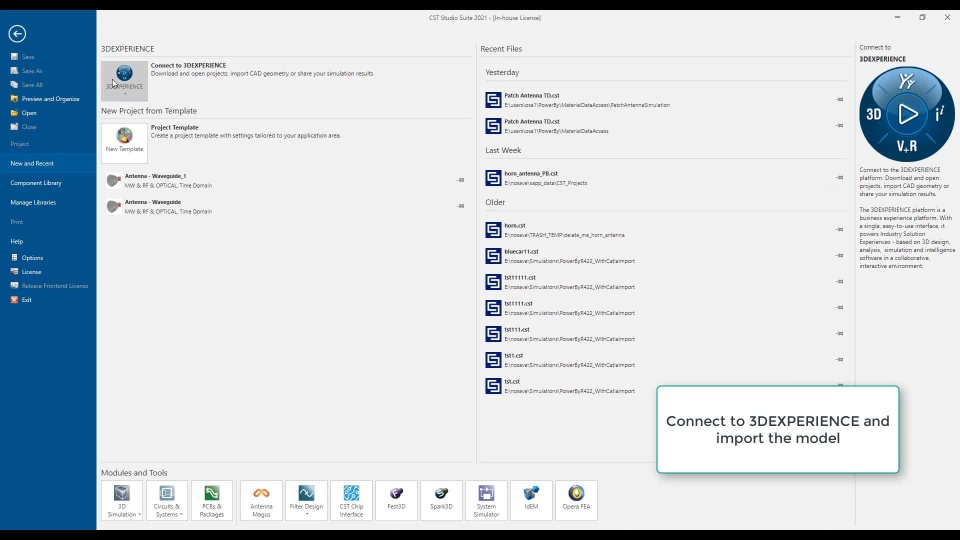960x540 pixels.
Task: Pin tst1111.cst recent file
Action: pos(839,307)
